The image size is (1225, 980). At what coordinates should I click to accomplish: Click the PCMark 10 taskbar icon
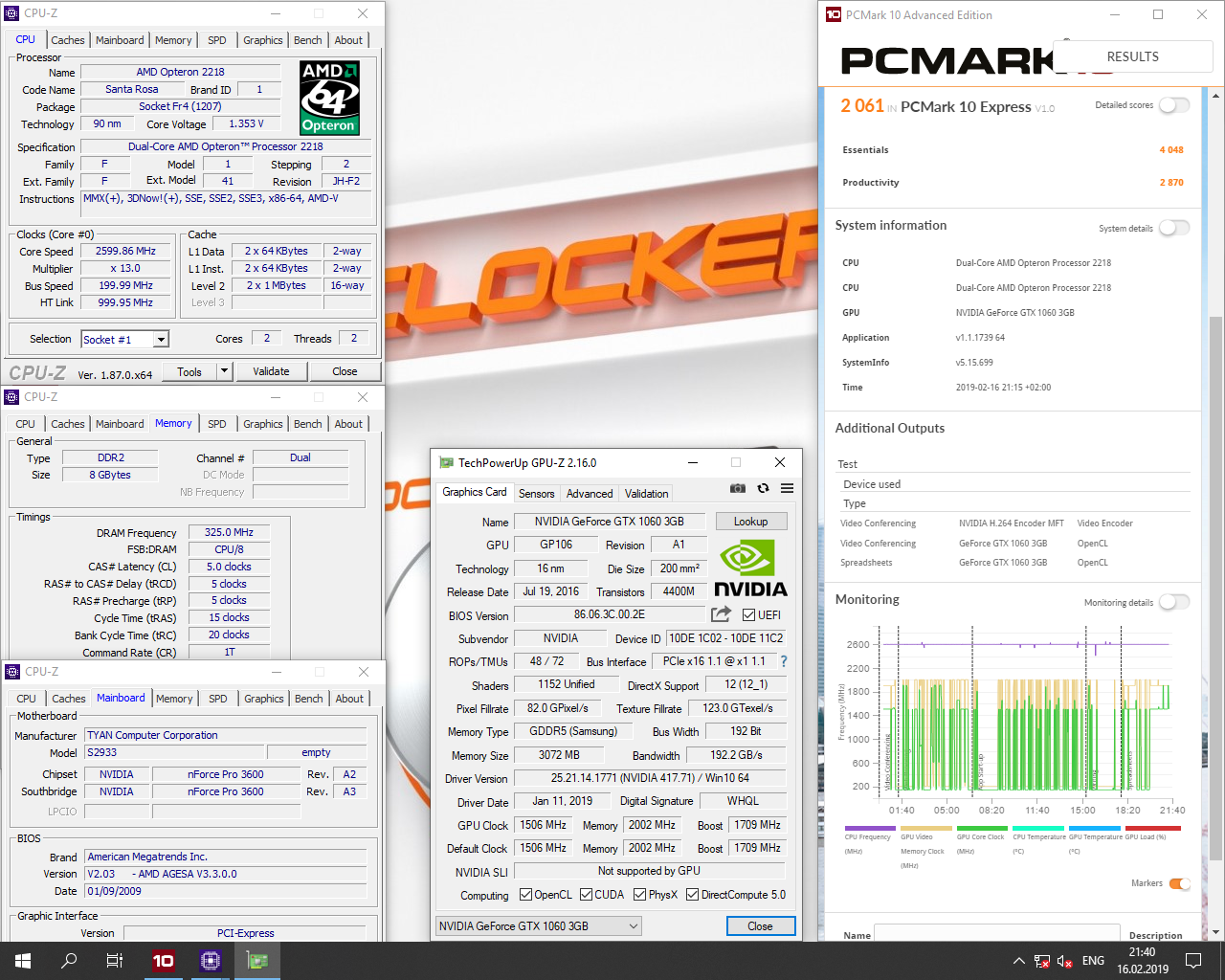pyautogui.click(x=164, y=961)
